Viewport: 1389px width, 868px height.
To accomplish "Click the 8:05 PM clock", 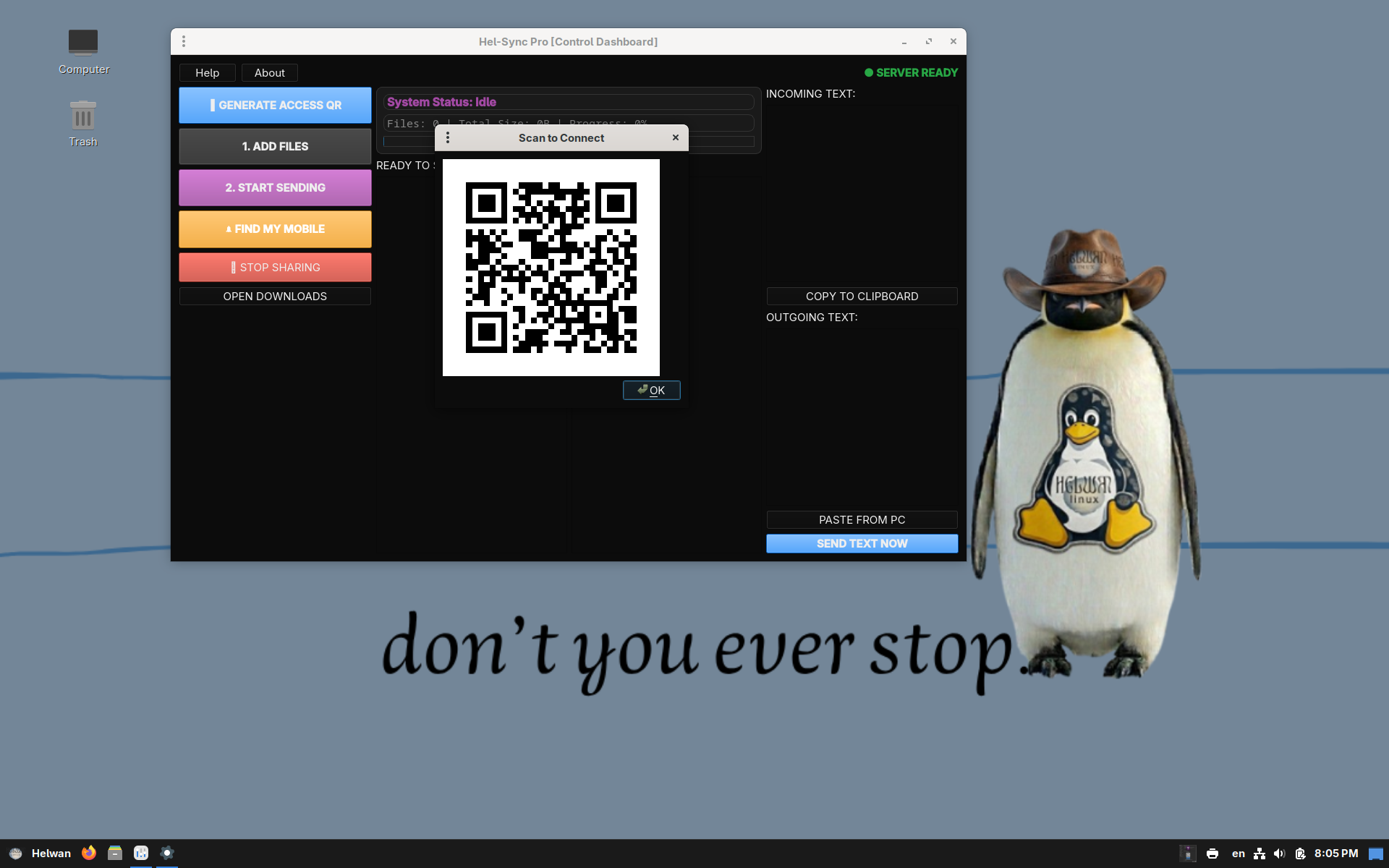I will [1336, 854].
